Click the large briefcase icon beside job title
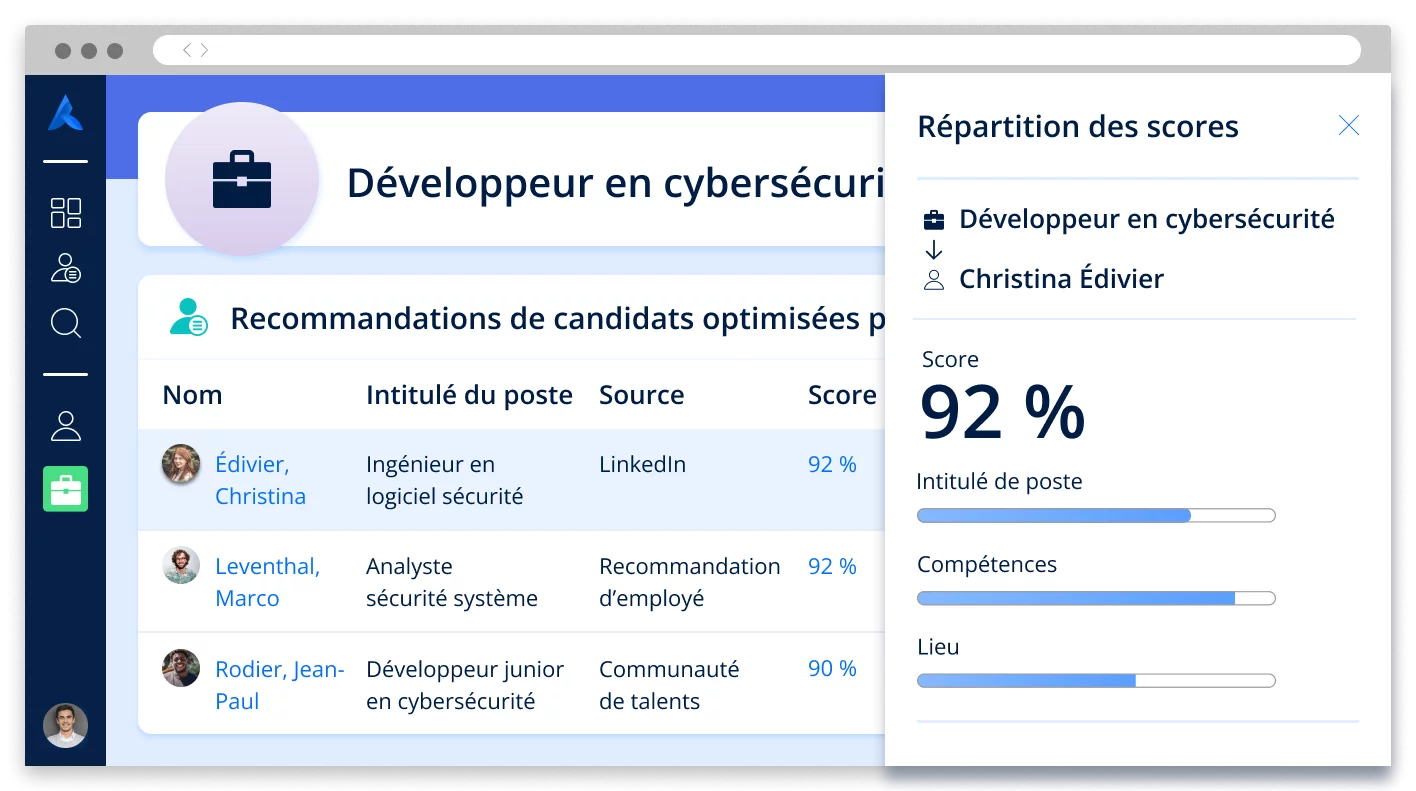 click(x=242, y=180)
